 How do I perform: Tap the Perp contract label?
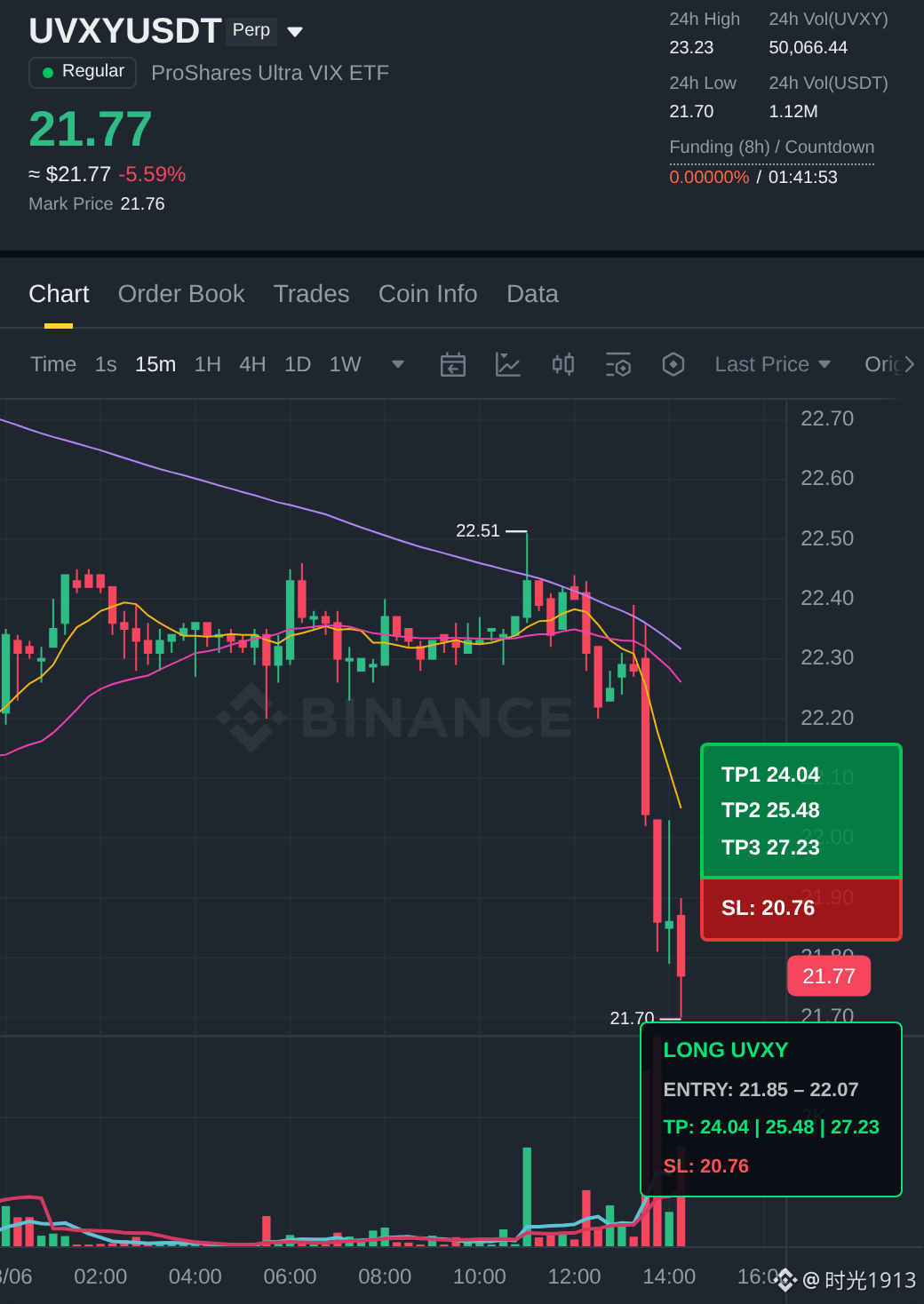coord(251,30)
